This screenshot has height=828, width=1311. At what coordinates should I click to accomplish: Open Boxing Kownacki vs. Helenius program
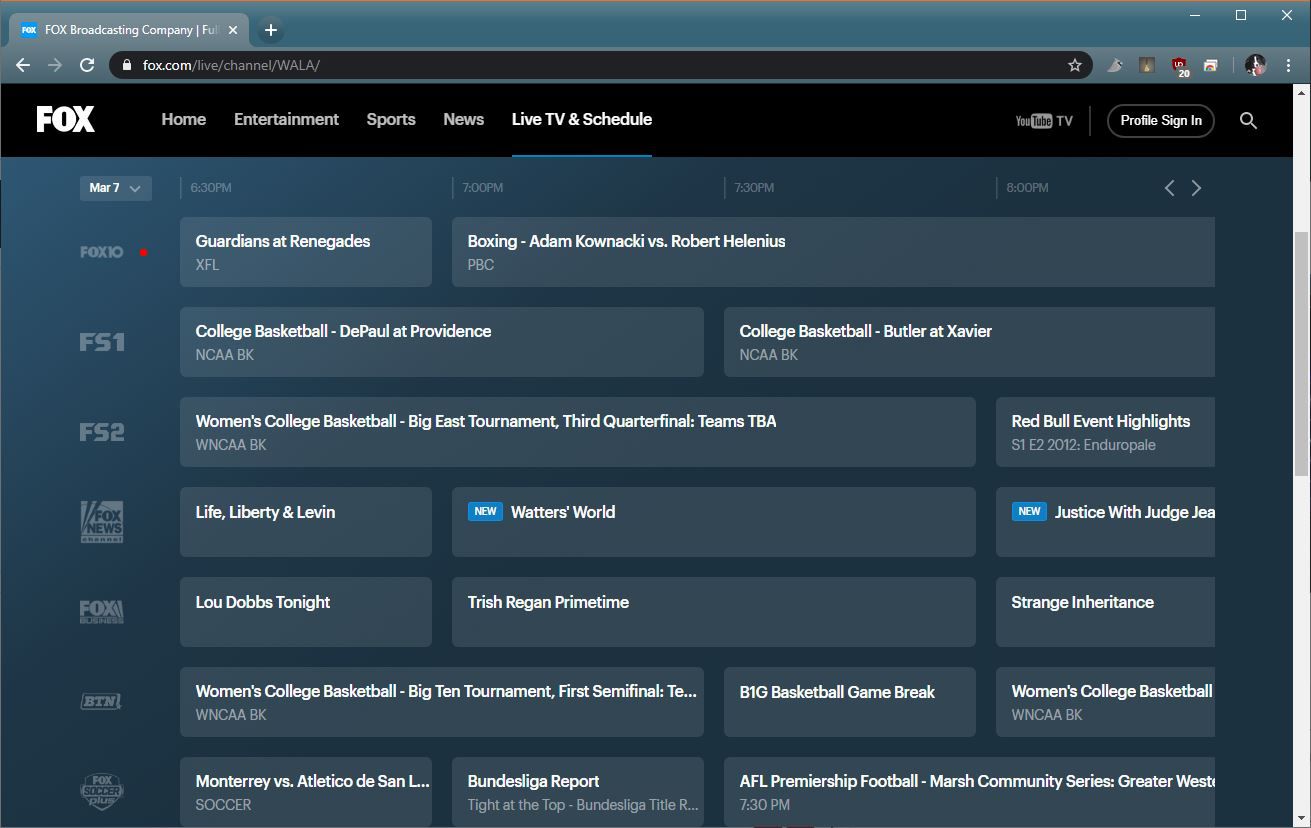tap(833, 252)
